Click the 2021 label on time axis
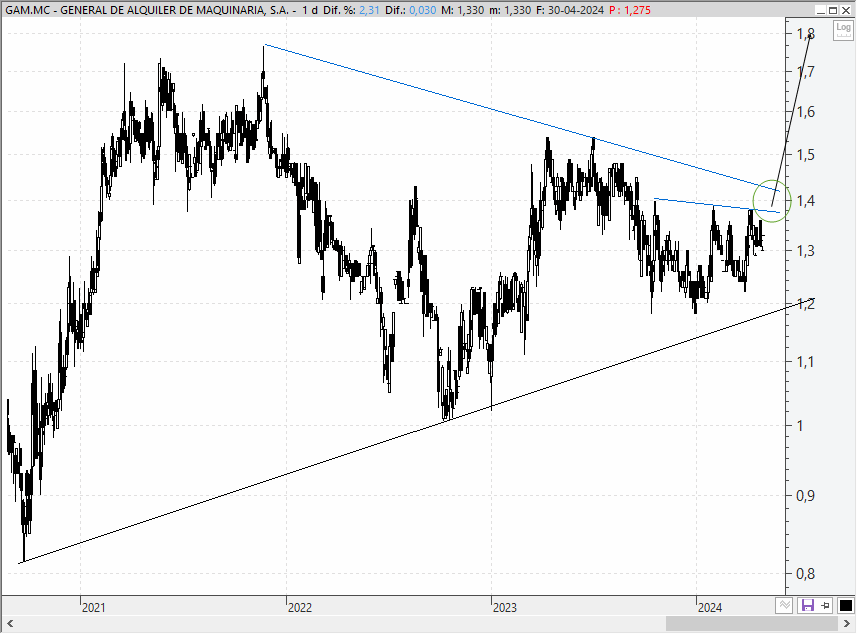 [93, 607]
